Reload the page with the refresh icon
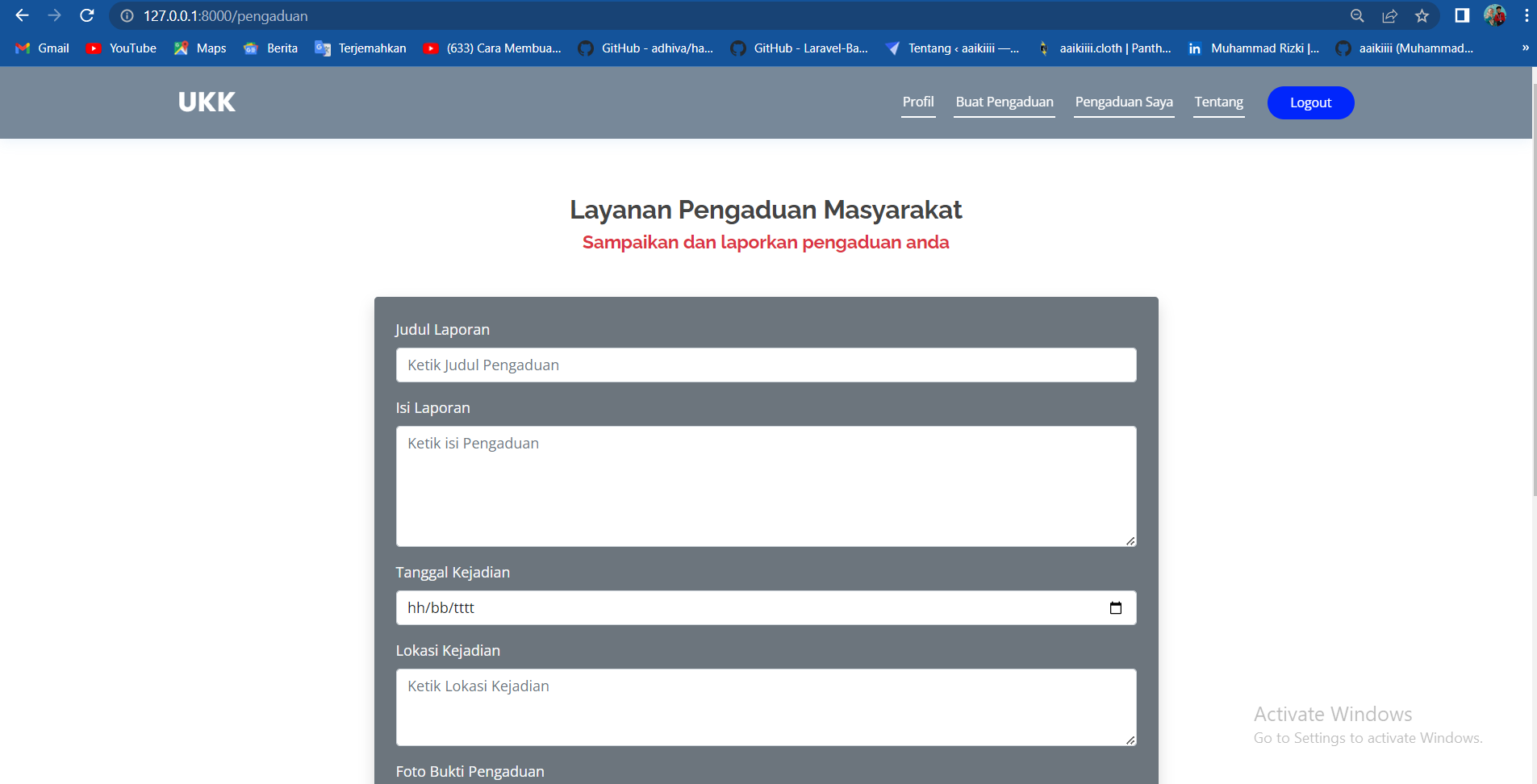This screenshot has width=1537, height=784. click(x=87, y=15)
